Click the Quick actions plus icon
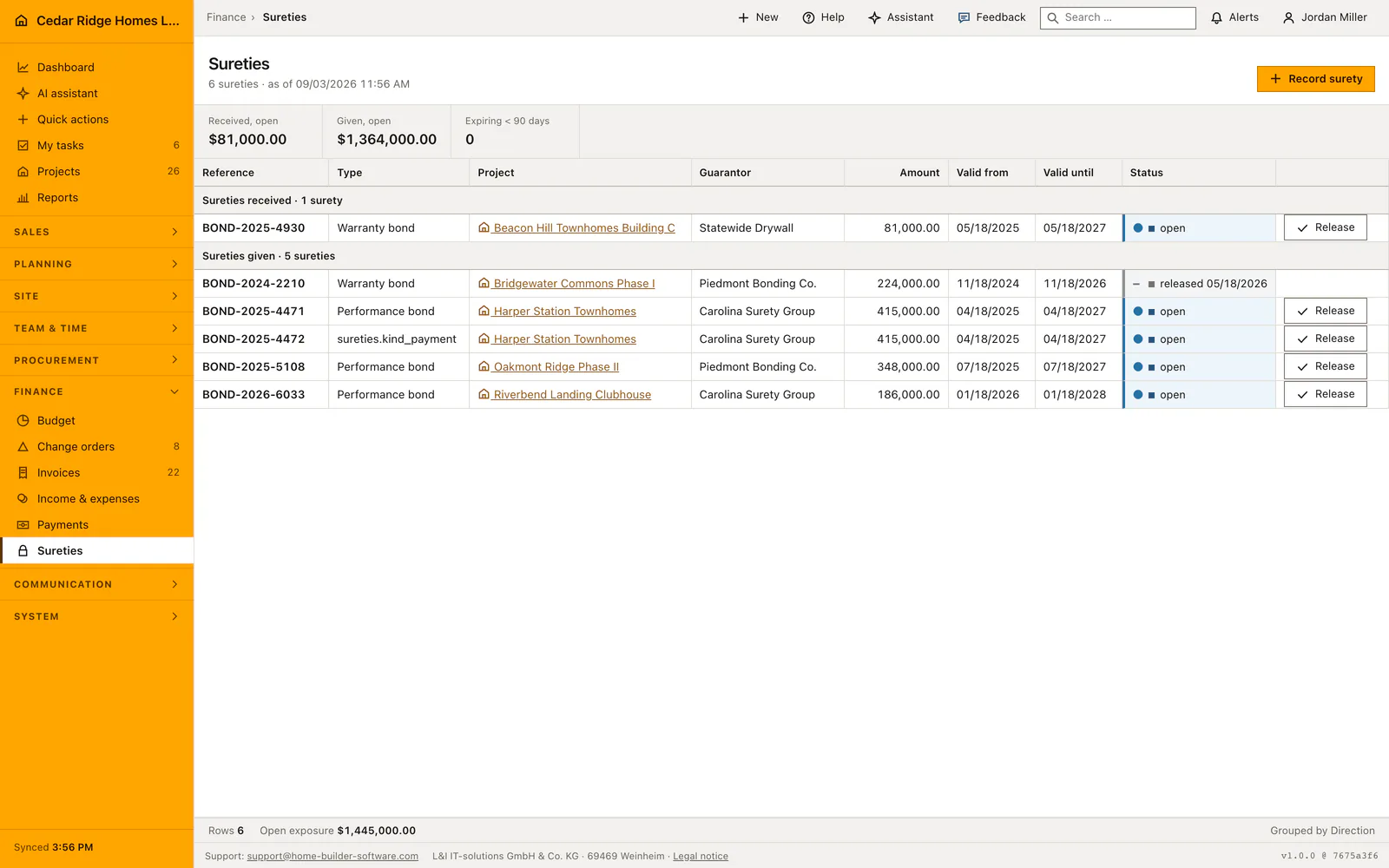Viewport: 1389px width, 868px height. click(x=23, y=120)
